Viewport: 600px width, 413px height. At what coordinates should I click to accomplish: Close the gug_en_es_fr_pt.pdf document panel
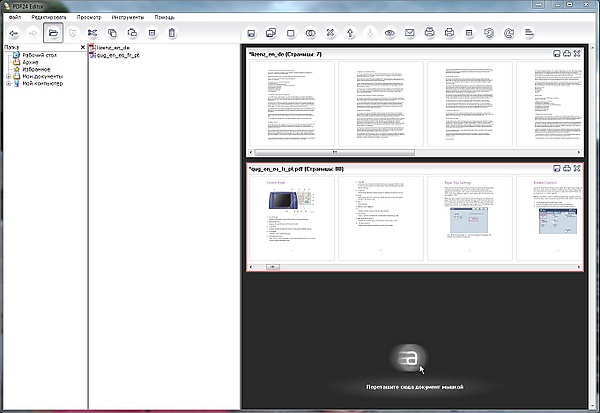(577, 169)
